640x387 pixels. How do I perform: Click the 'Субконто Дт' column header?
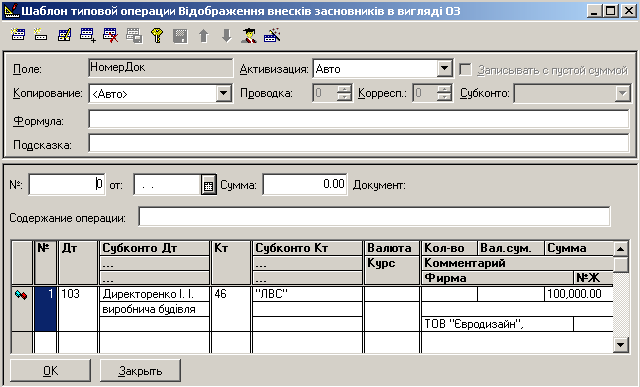(154, 248)
